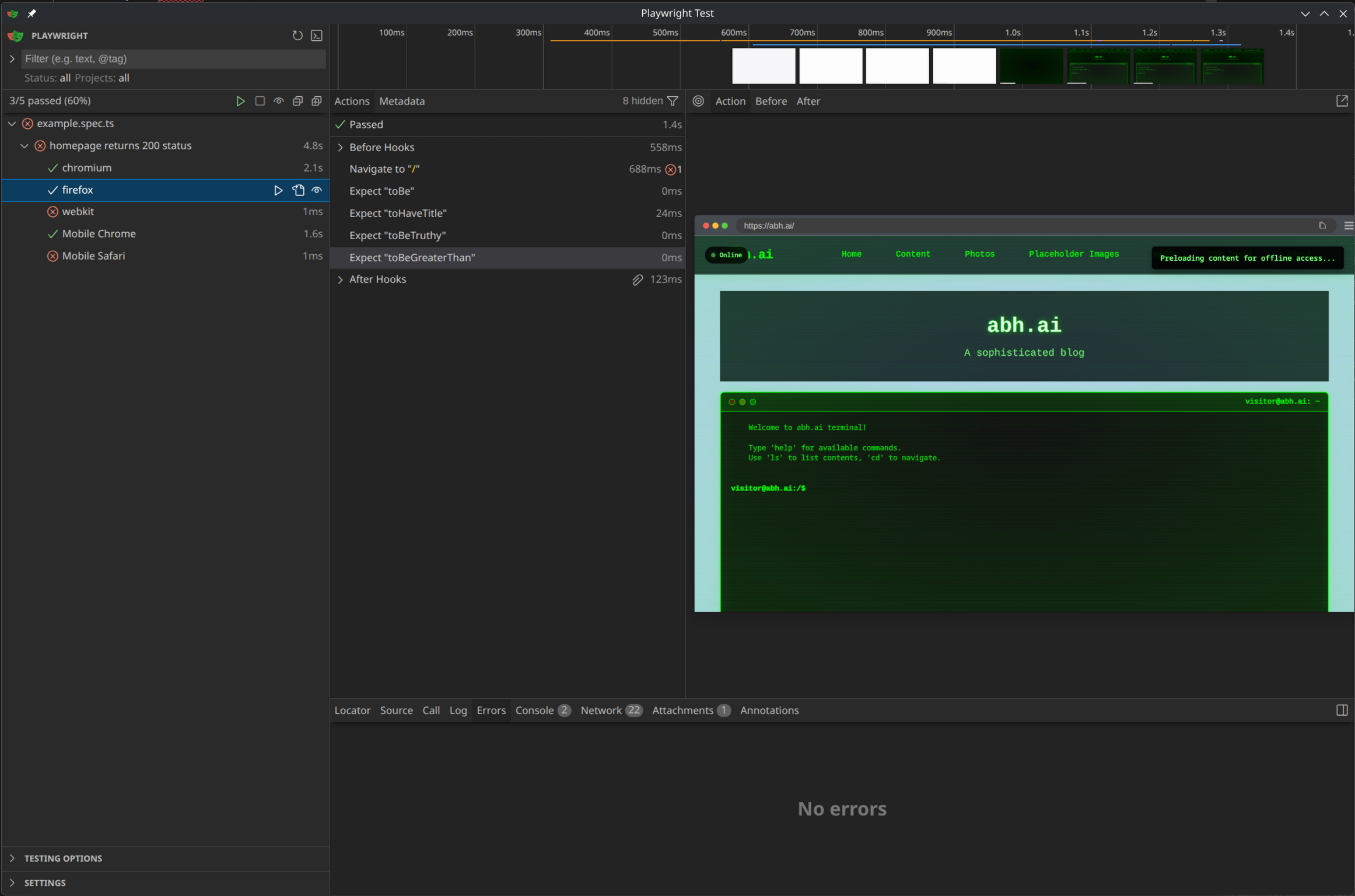This screenshot has width=1355, height=896.
Task: Toggle the watch eye icon on firefox row
Action: (x=317, y=190)
